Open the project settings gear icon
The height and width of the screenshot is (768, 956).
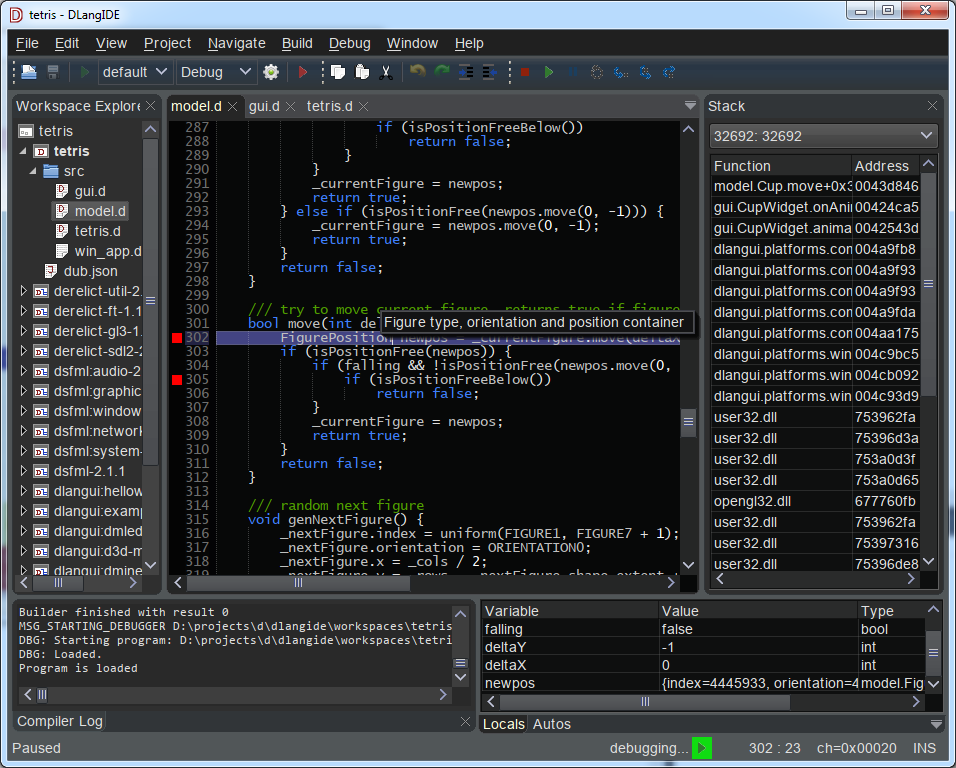(x=271, y=72)
